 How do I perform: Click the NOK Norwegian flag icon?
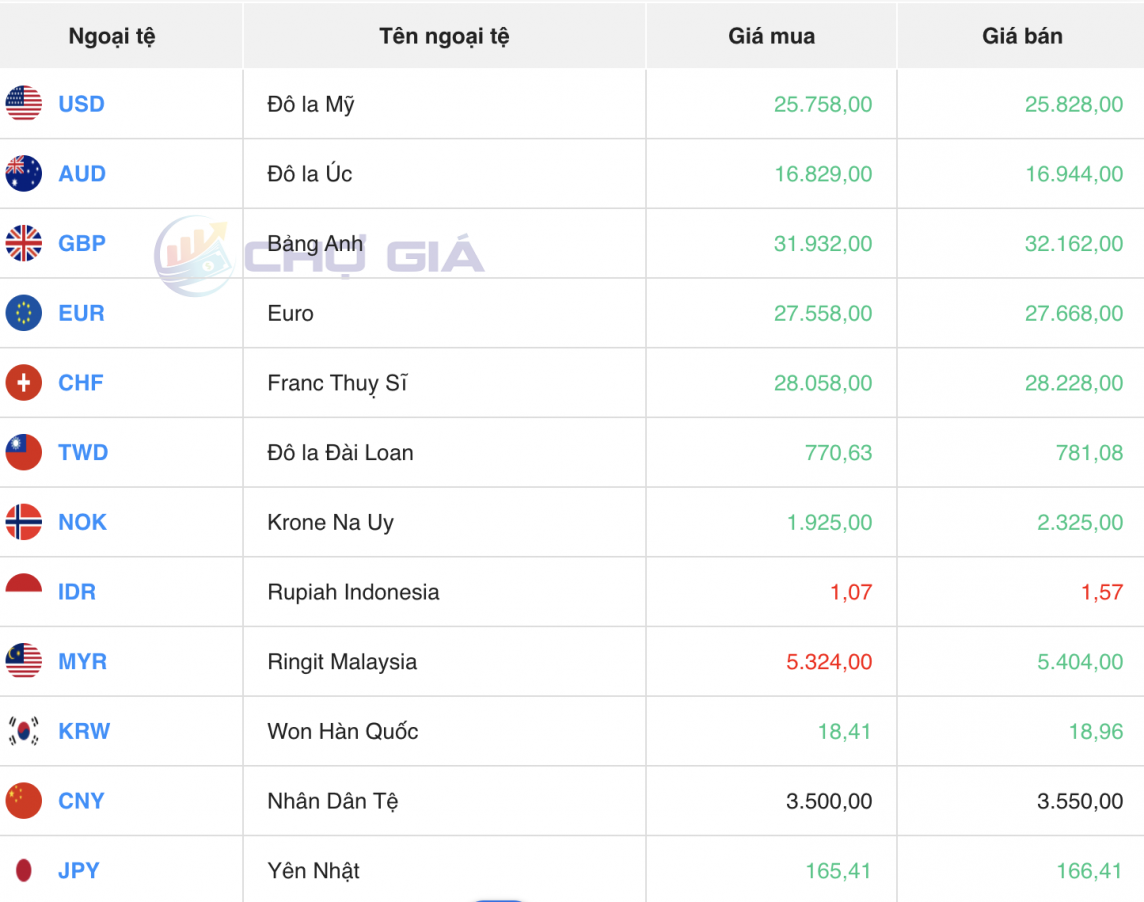tap(22, 522)
